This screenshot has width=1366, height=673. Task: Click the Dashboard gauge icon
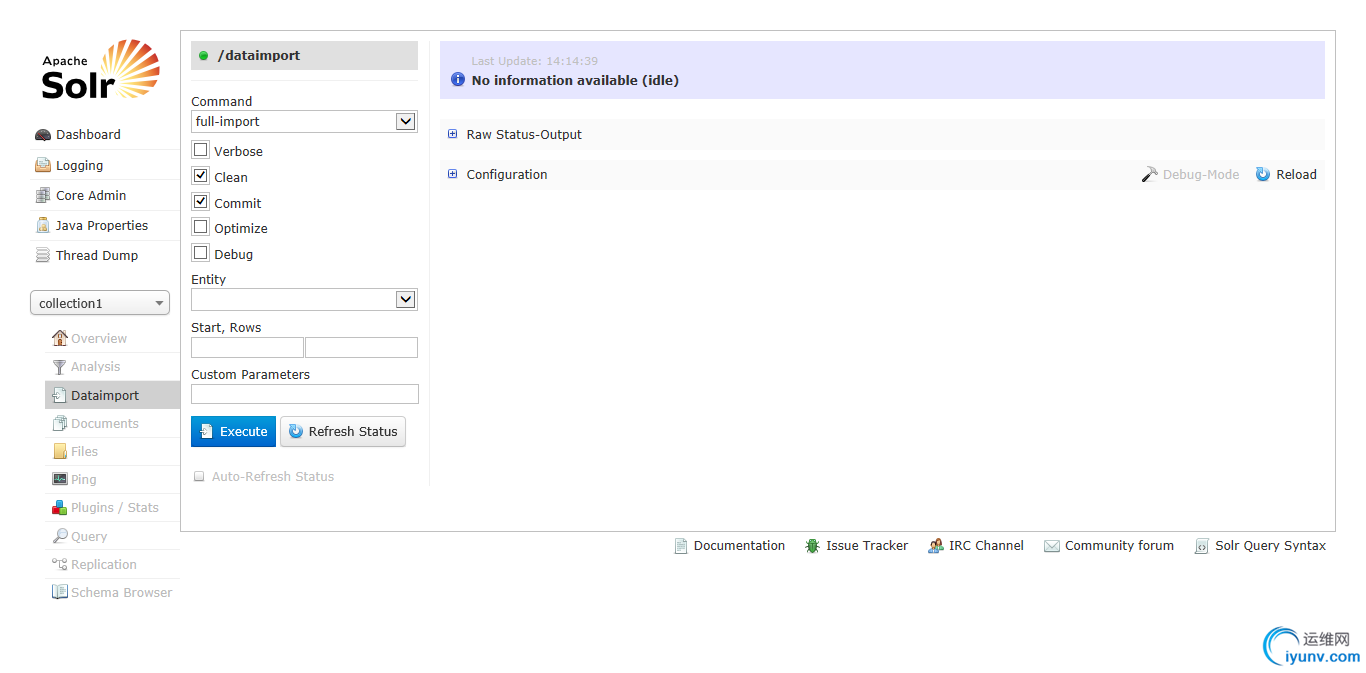pos(43,135)
